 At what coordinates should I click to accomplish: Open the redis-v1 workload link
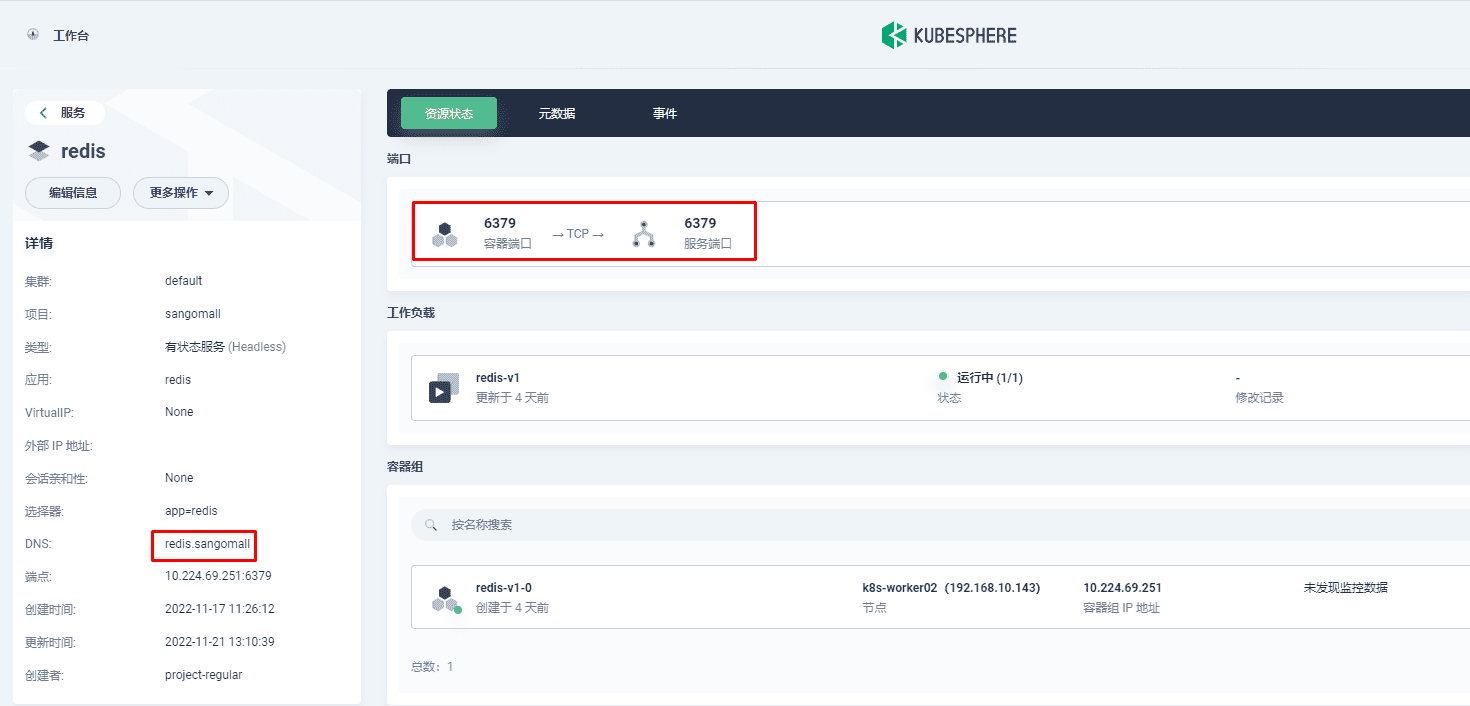tap(498, 378)
